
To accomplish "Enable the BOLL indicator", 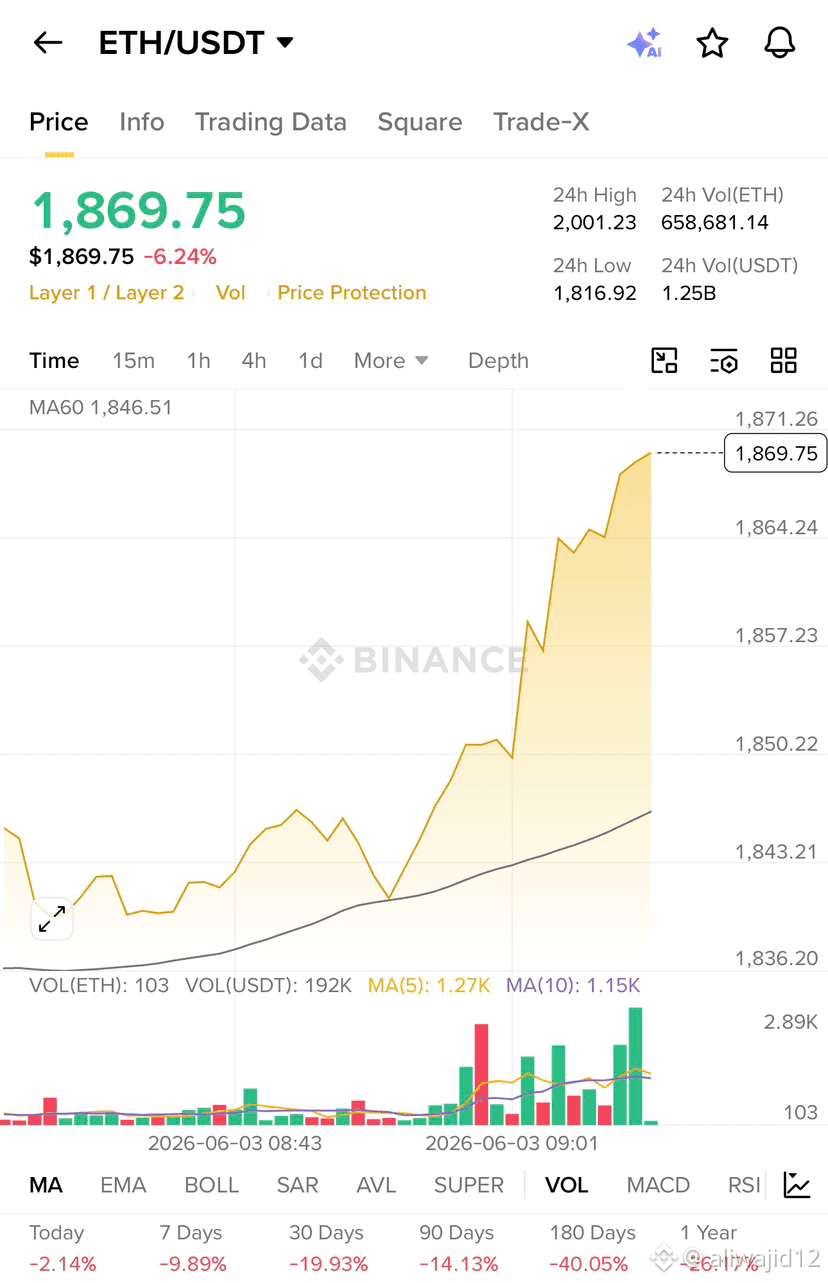I will click(x=211, y=1185).
